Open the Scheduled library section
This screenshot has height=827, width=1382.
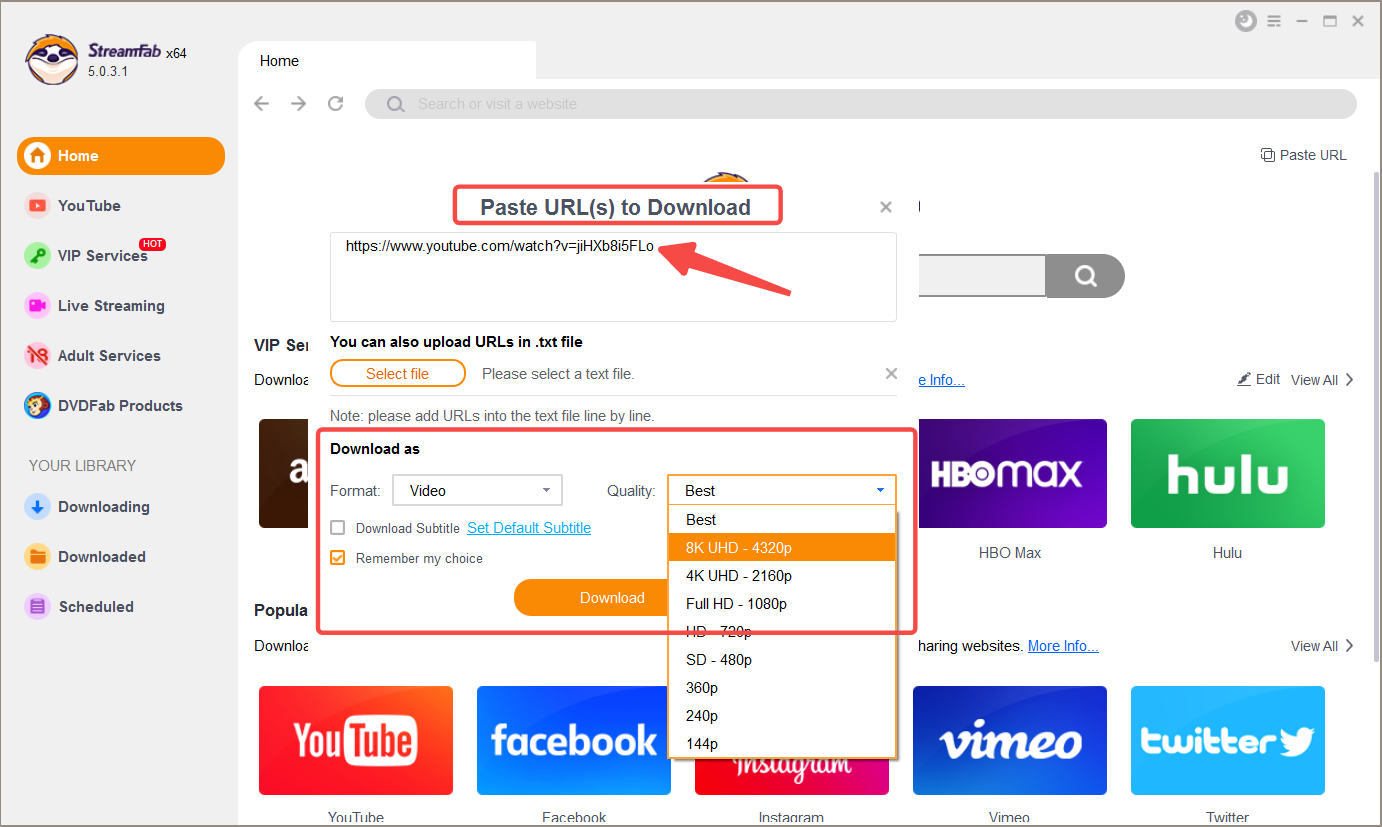tap(95, 607)
